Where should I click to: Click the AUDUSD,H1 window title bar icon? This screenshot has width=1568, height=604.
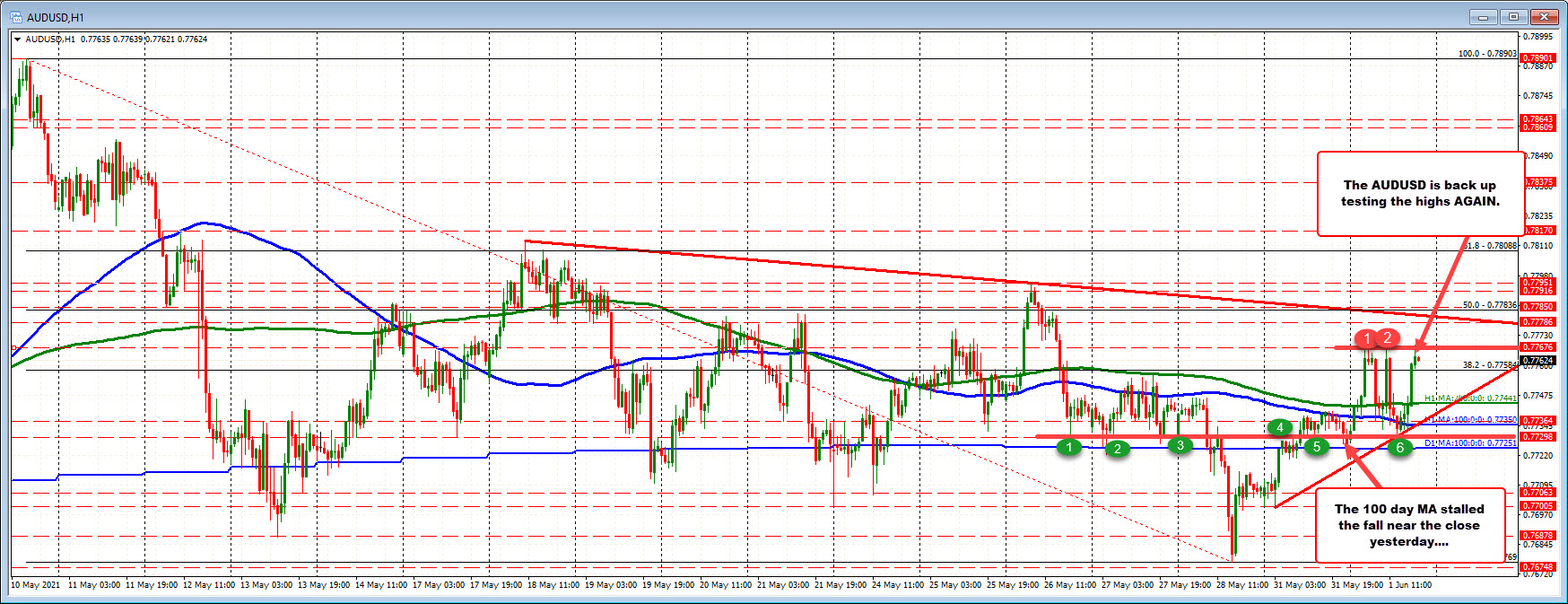(15, 17)
